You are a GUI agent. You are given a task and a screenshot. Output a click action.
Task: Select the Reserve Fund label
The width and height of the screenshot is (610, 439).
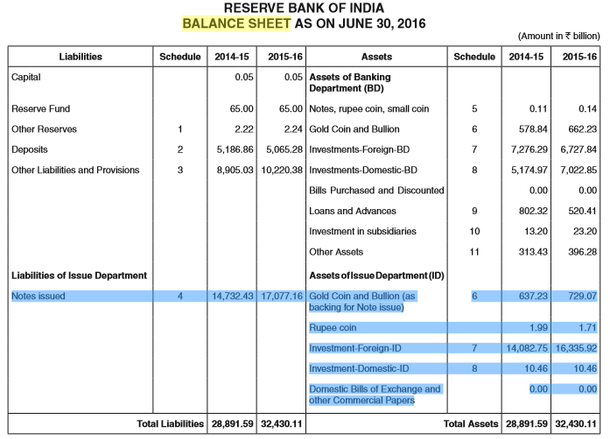tap(40, 108)
